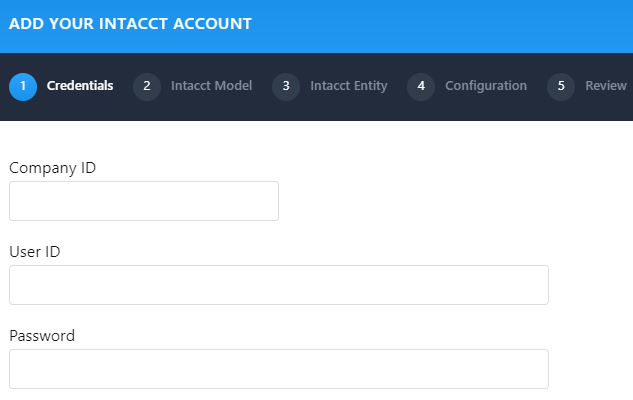Image resolution: width=633 pixels, height=400 pixels.
Task: Click the Company ID field label
Action: pos(52,168)
